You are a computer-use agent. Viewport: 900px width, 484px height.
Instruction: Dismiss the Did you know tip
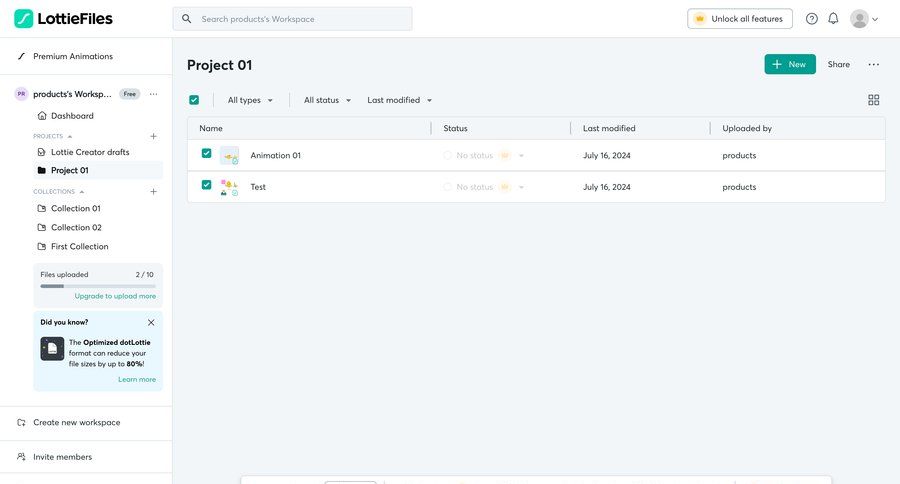pos(151,322)
